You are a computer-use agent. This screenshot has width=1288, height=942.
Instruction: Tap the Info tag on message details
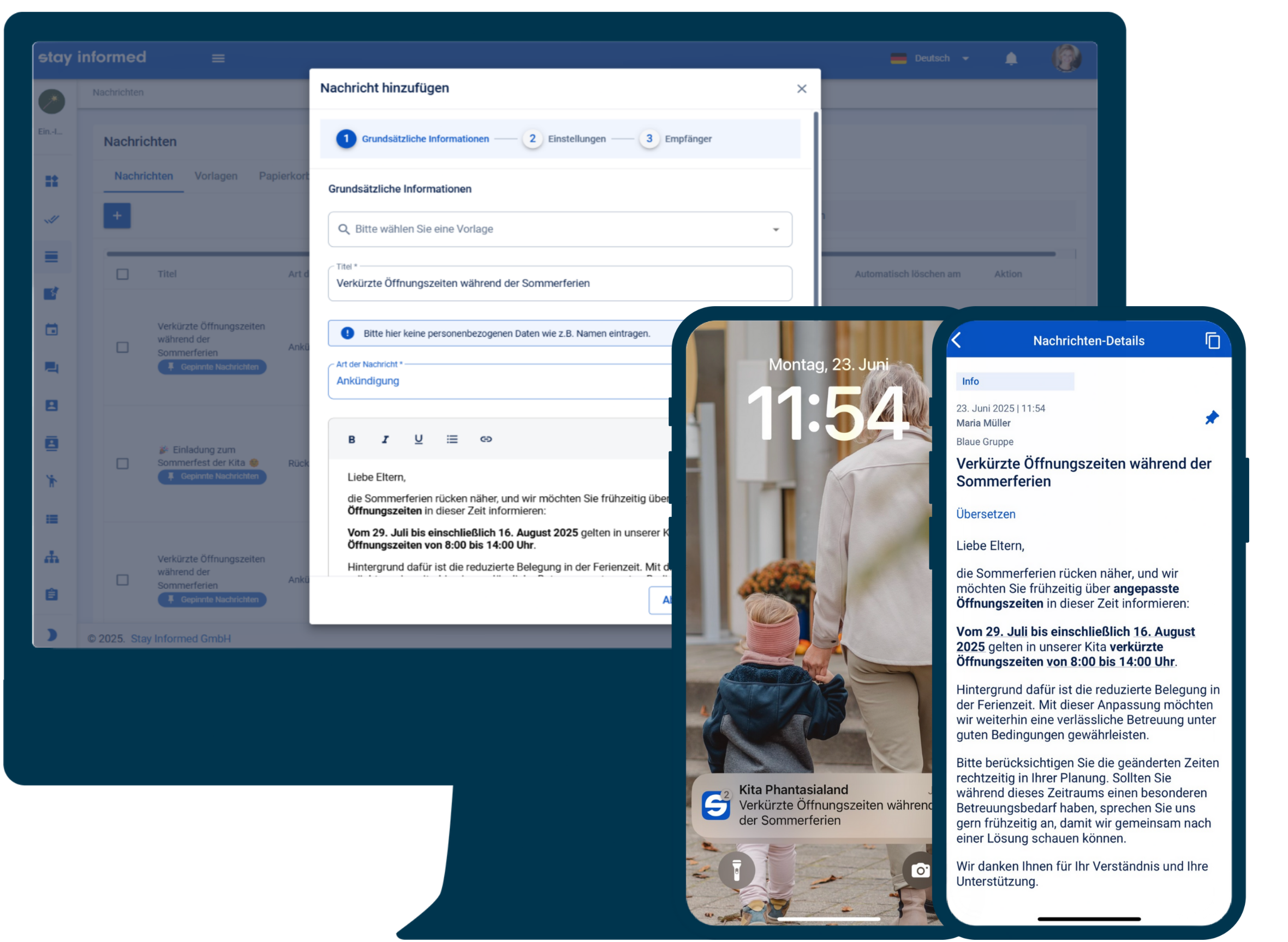(1015, 381)
